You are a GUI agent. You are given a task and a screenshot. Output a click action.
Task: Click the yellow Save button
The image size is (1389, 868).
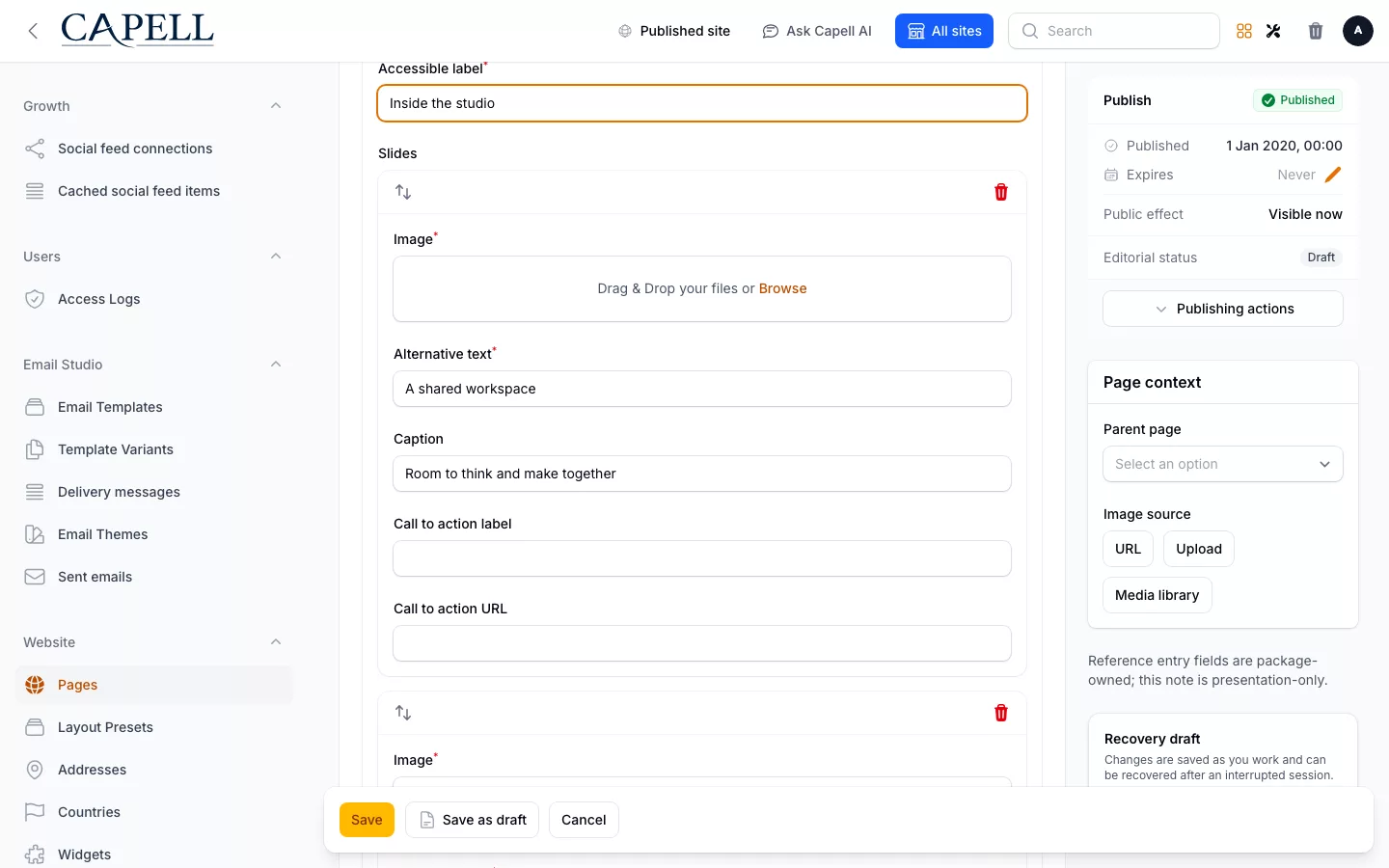pyautogui.click(x=367, y=820)
